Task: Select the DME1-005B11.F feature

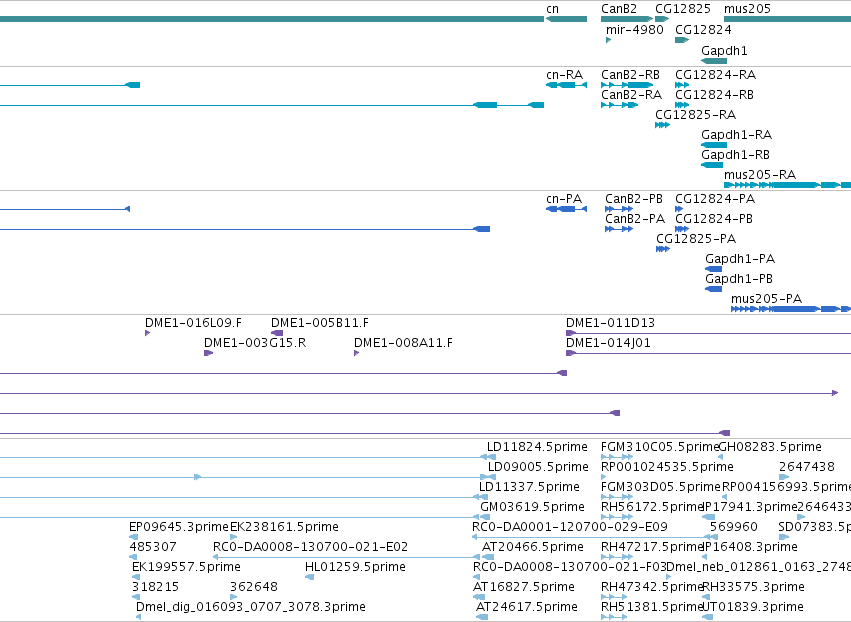Action: pyautogui.click(x=277, y=333)
